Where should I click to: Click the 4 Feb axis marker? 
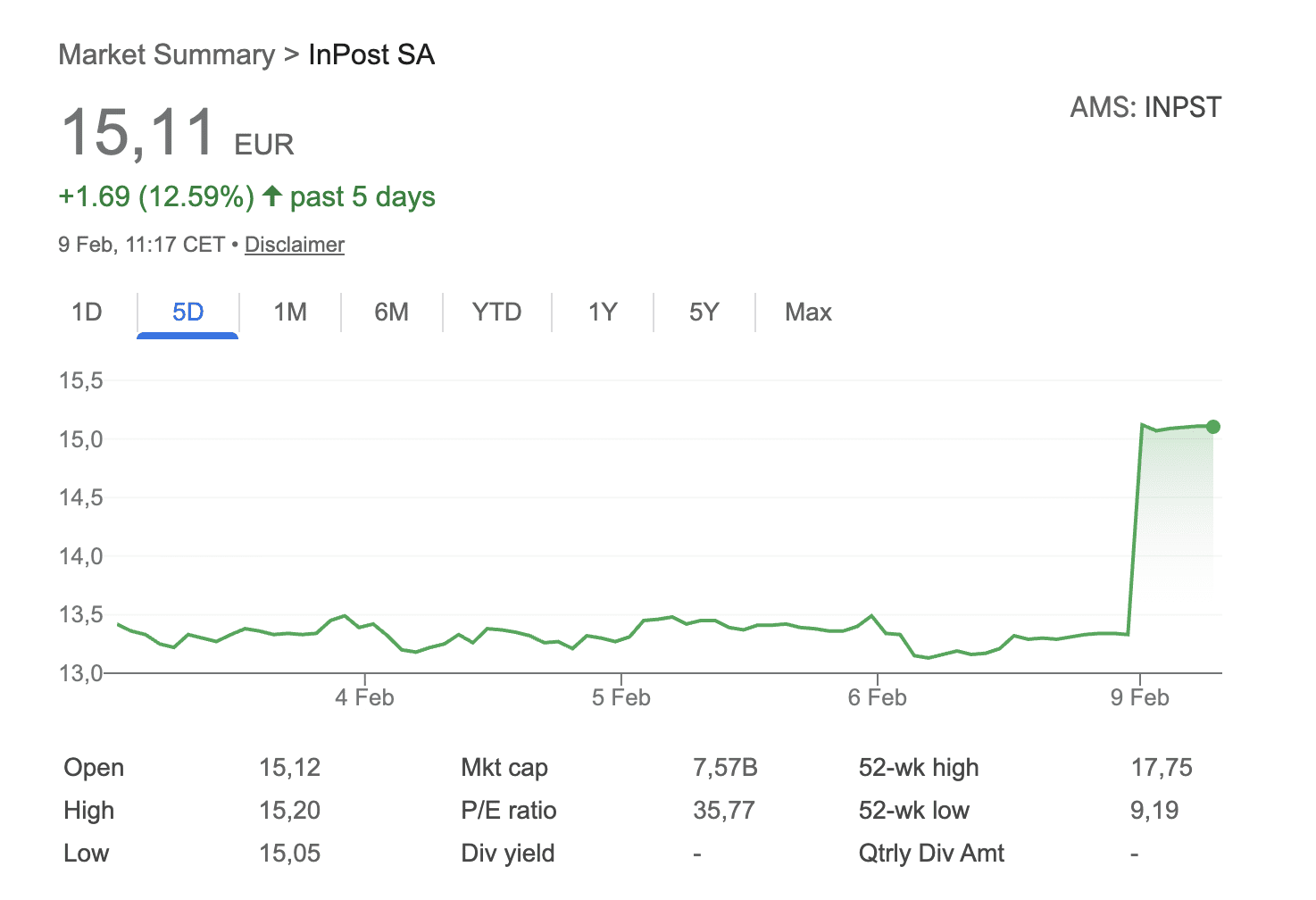pyautogui.click(x=364, y=697)
